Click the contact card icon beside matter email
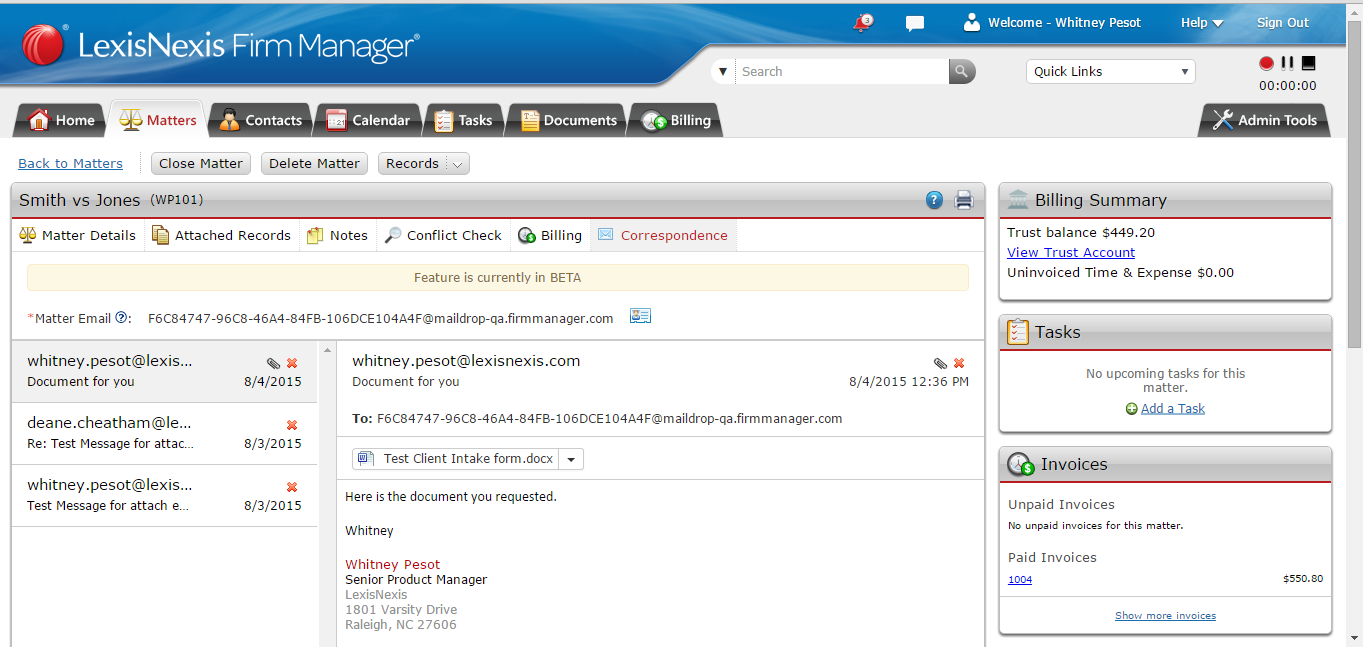1363x647 pixels. 640,316
